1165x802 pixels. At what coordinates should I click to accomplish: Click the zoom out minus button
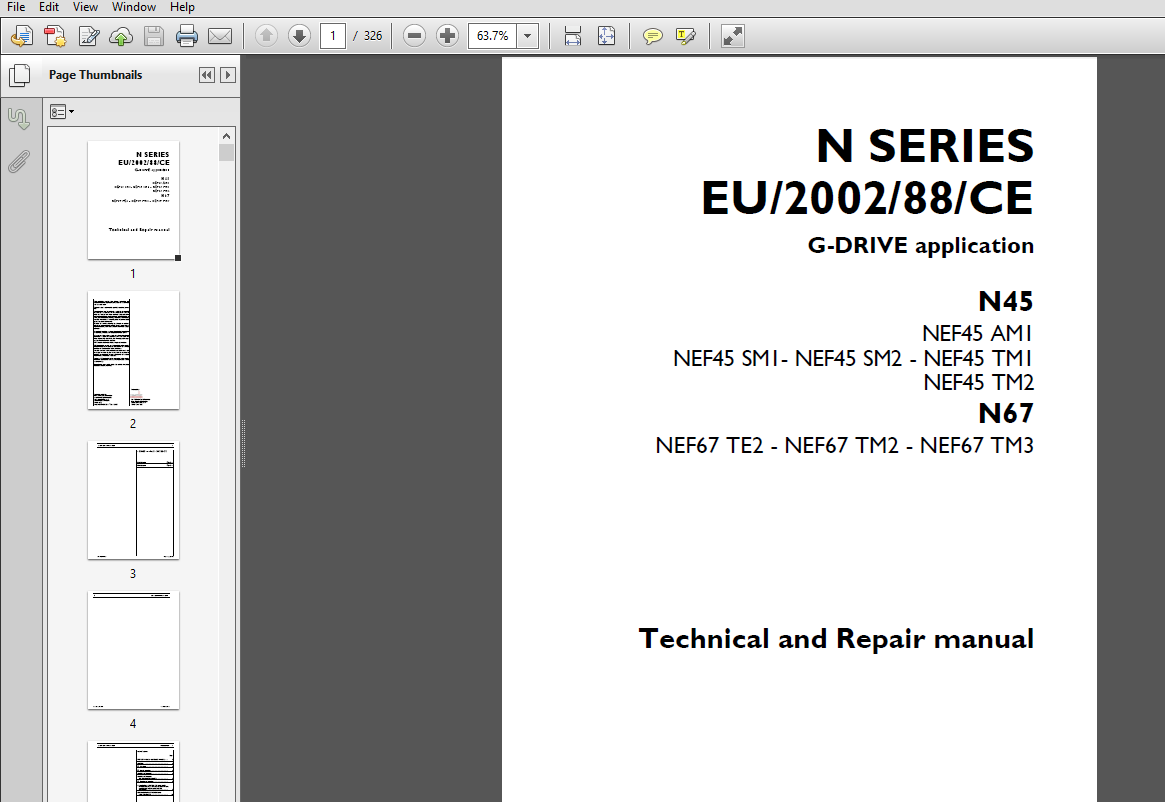(415, 36)
